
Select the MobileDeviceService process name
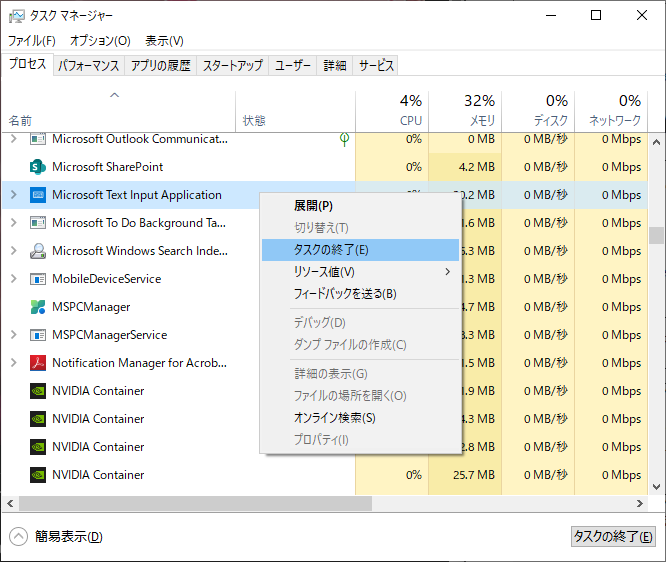click(107, 279)
